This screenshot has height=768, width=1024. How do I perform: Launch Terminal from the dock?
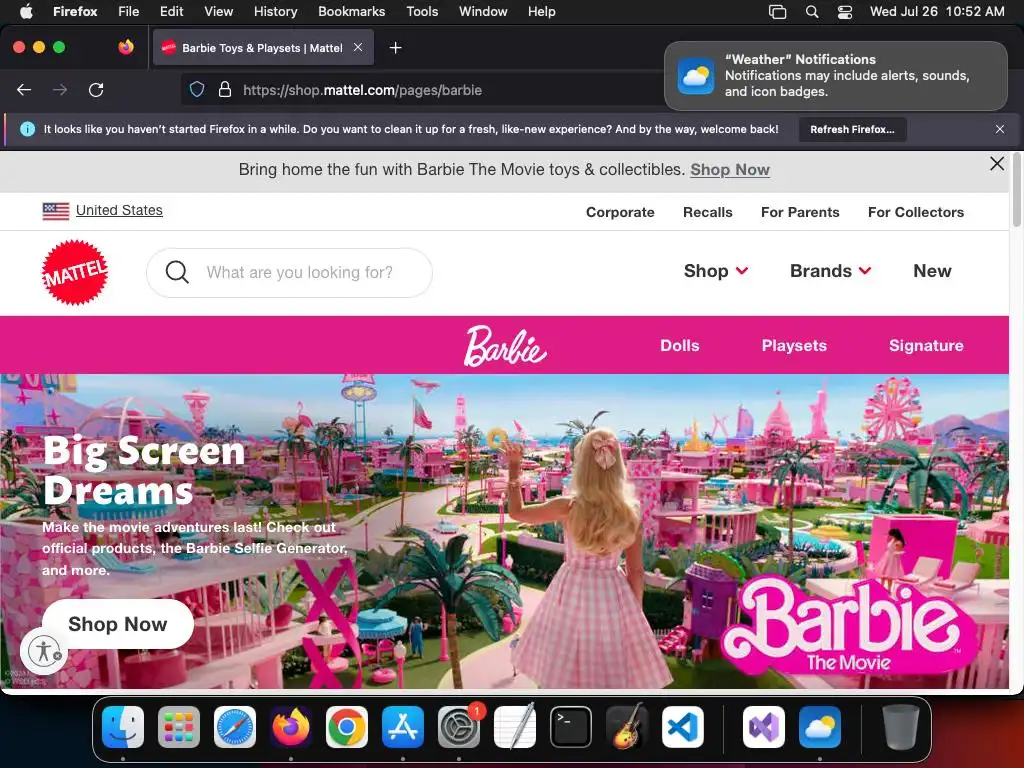(x=571, y=727)
